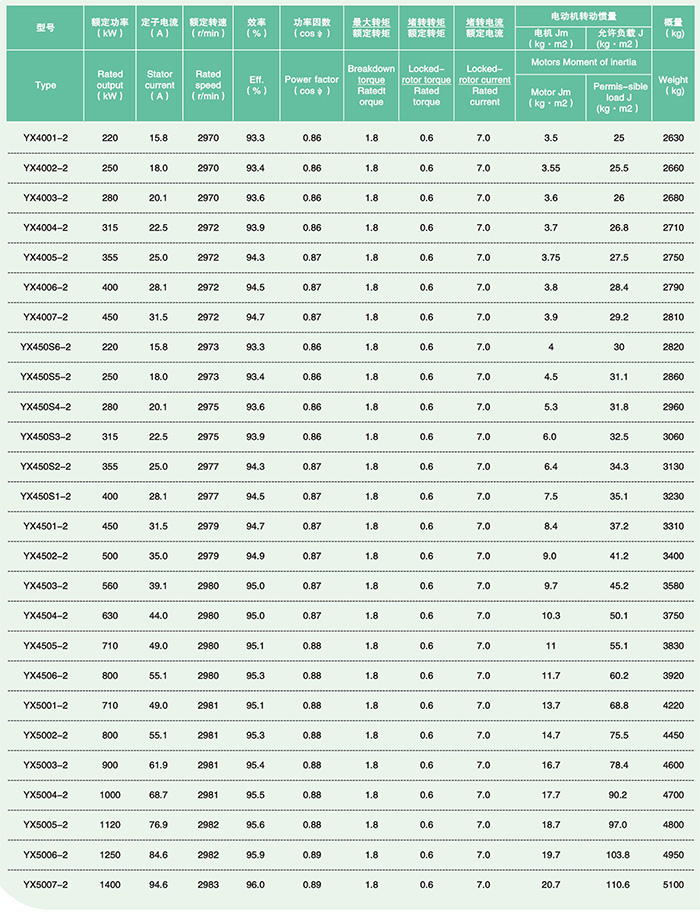Click the weight value 2630

[673, 138]
